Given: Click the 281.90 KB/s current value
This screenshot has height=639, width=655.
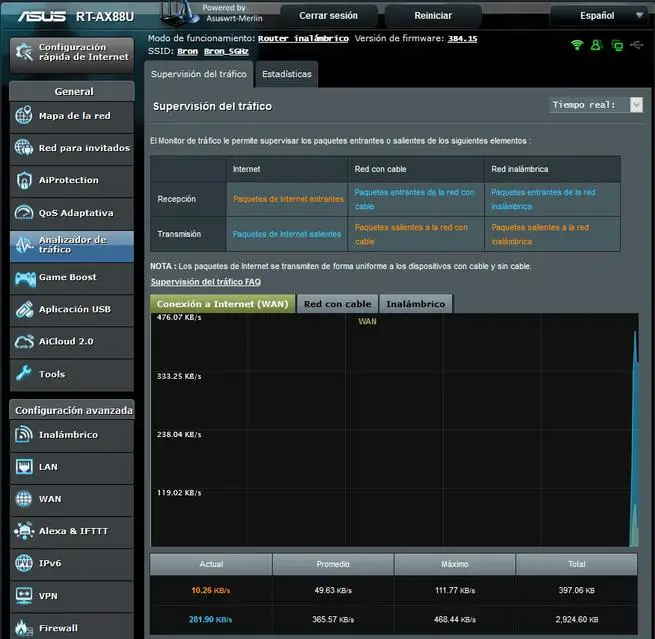Looking at the screenshot, I should 210,619.
